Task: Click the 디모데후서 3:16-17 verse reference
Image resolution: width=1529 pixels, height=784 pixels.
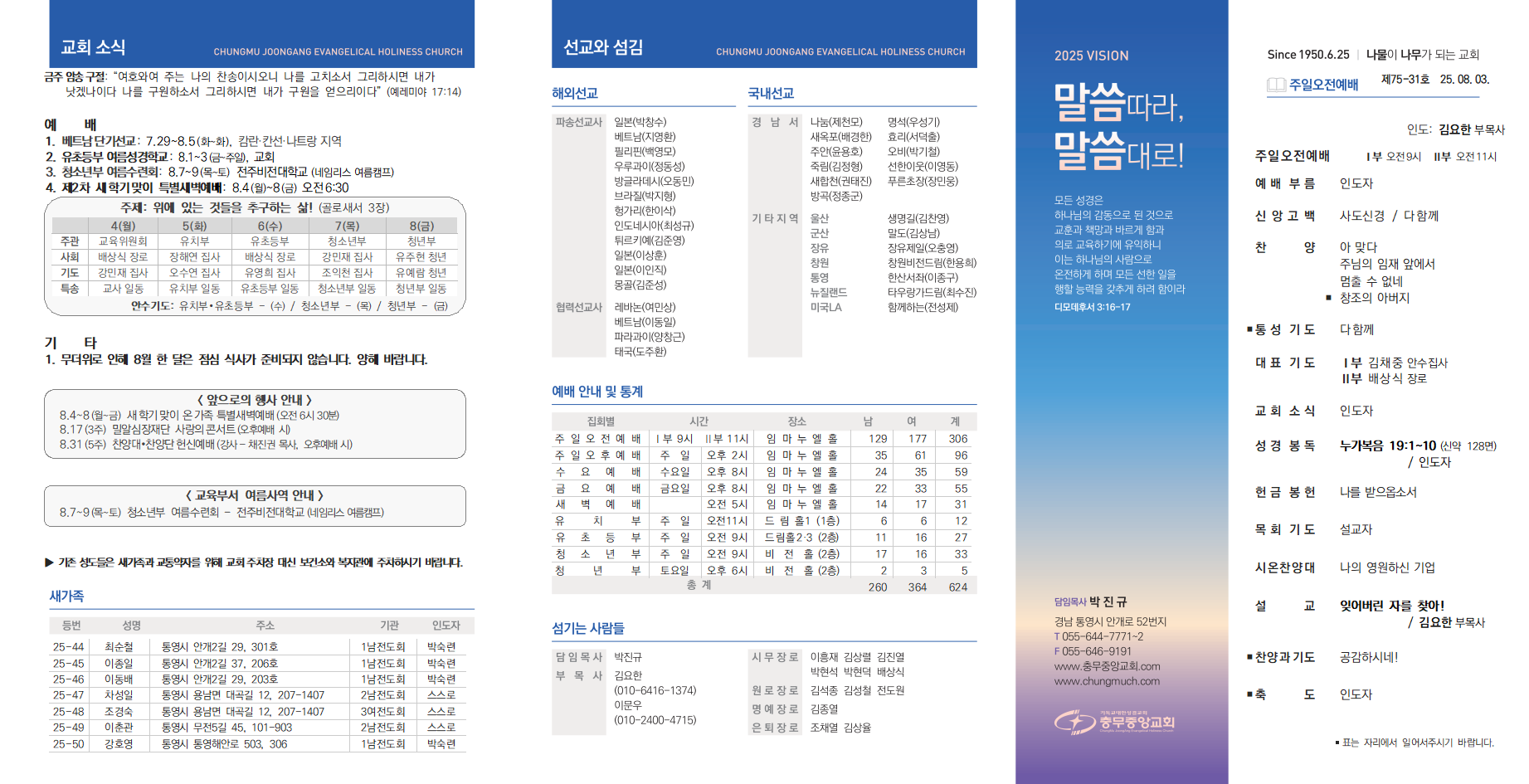Action: pos(1092,307)
